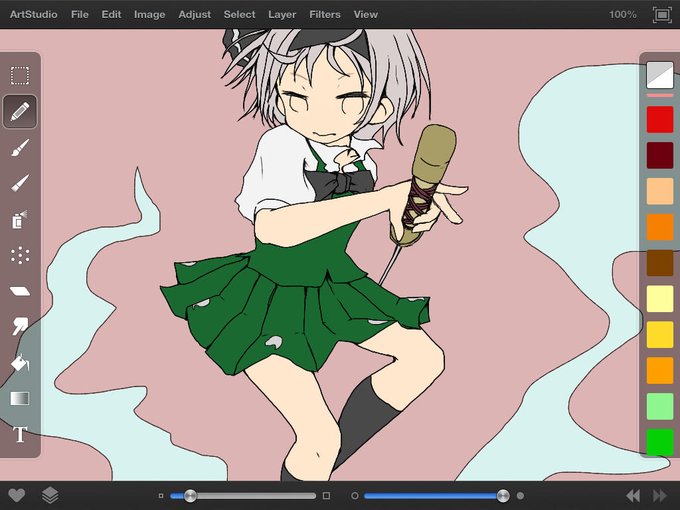Screen dimensions: 680x510
Task: Pick the dark maroon swatch
Action: 660,155
